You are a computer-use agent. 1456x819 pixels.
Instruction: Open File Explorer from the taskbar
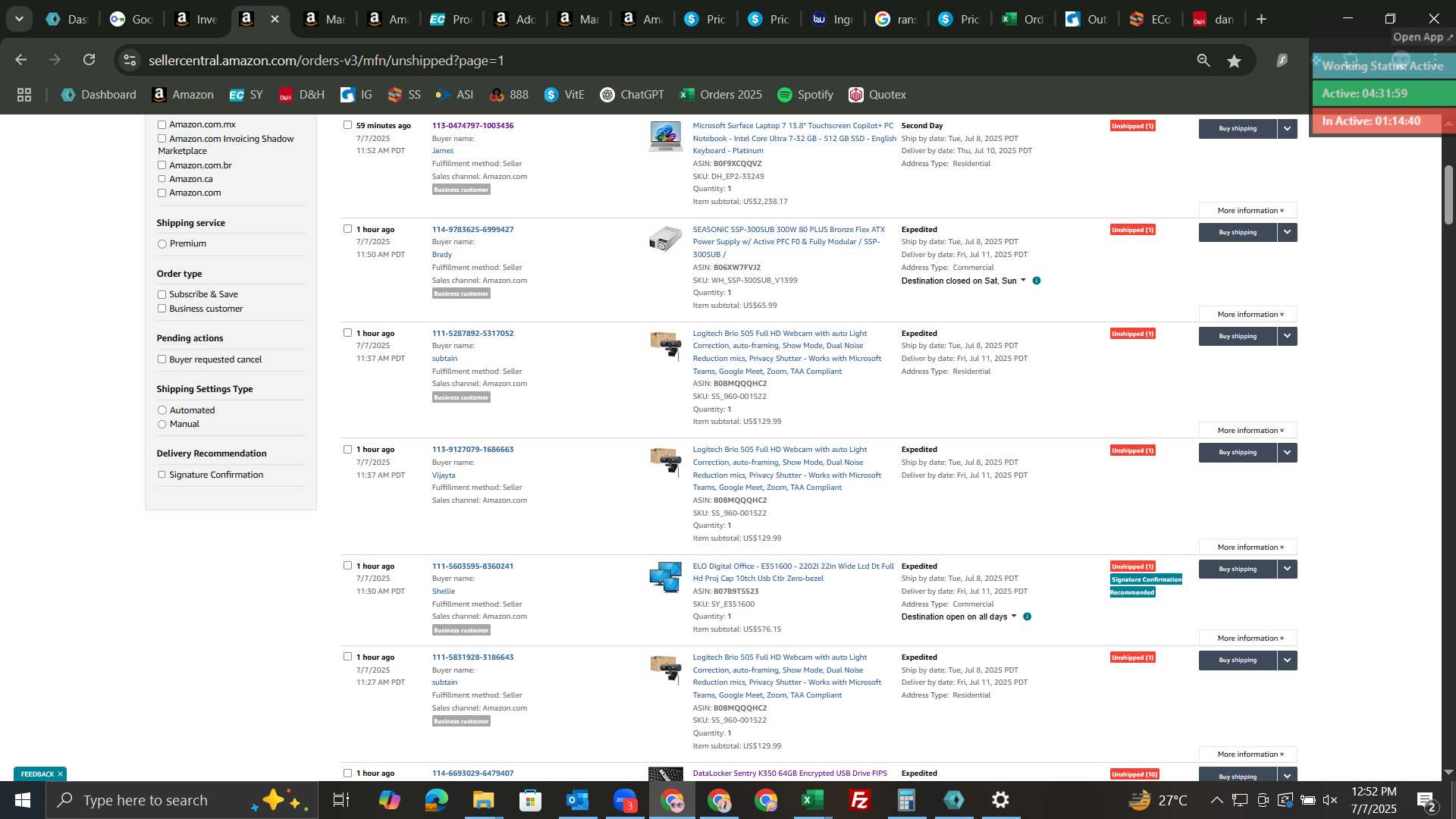tap(483, 800)
